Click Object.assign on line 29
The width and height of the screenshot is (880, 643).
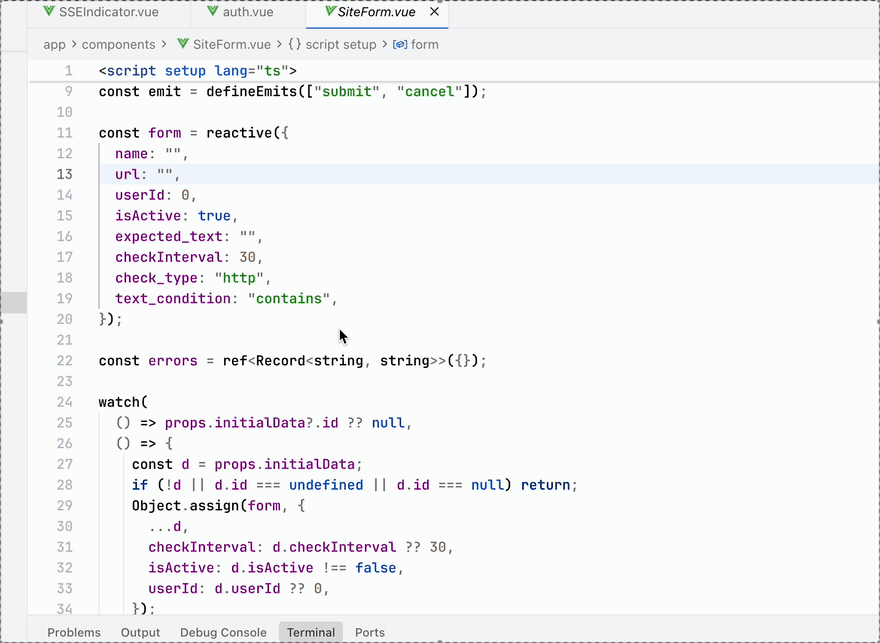point(185,506)
